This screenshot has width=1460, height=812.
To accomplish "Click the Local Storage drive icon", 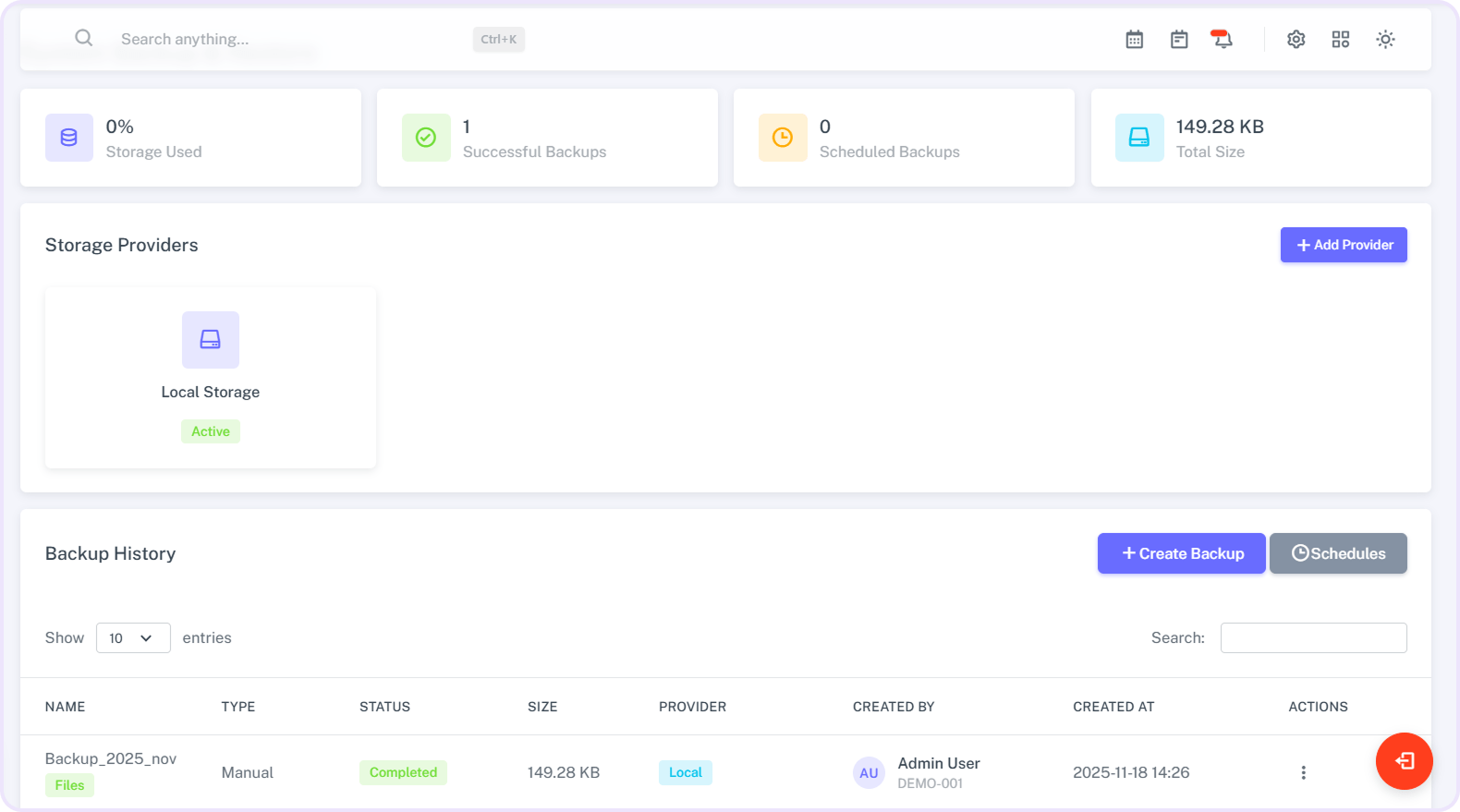I will (x=211, y=340).
